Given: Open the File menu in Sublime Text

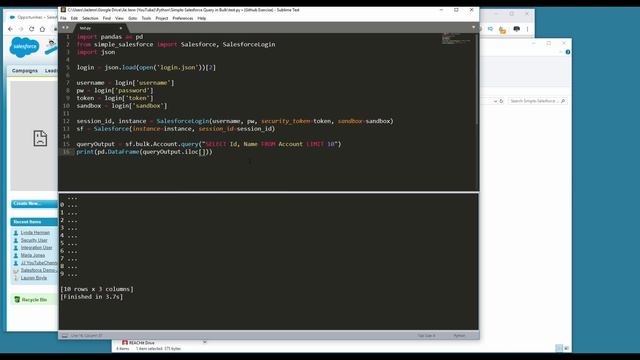Looking at the screenshot, I should (63, 18).
